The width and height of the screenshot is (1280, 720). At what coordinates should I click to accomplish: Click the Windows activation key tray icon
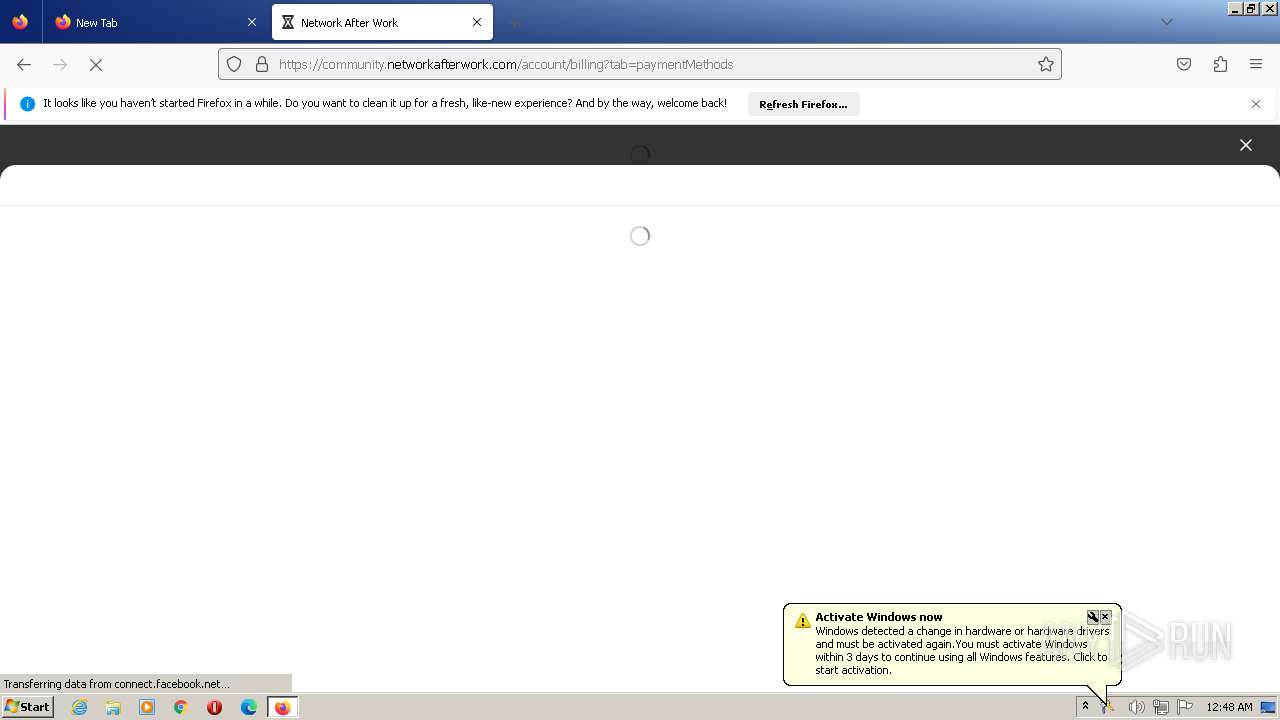(x=1109, y=707)
